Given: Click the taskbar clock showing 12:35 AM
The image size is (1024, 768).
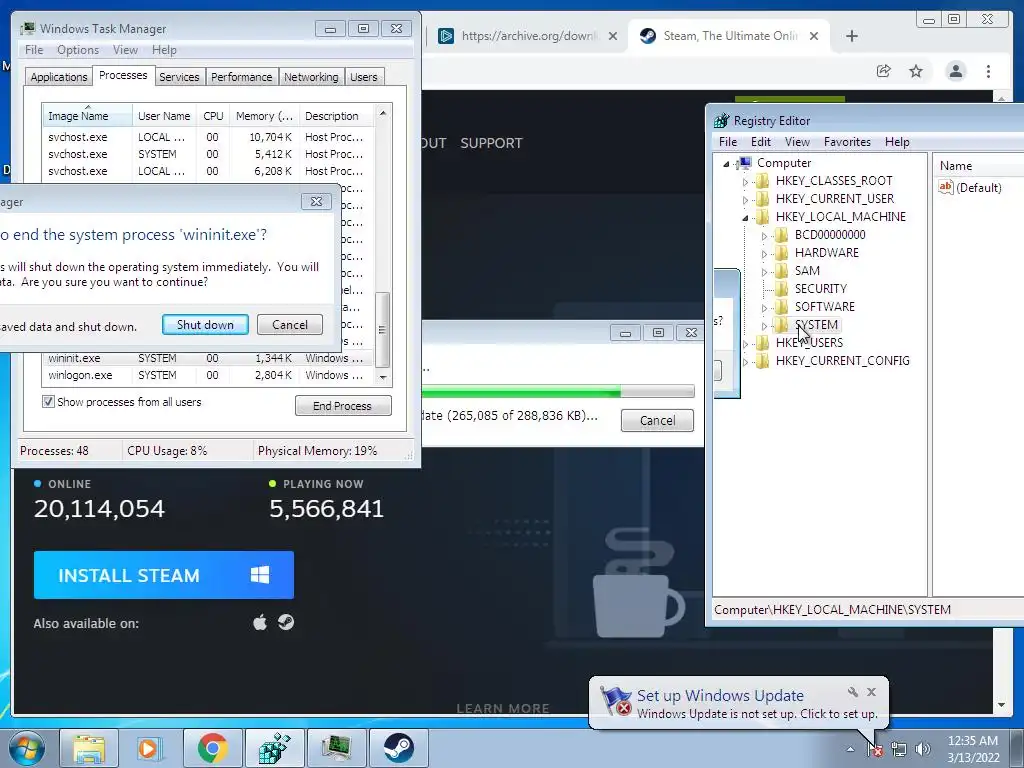Looking at the screenshot, I should [972, 749].
